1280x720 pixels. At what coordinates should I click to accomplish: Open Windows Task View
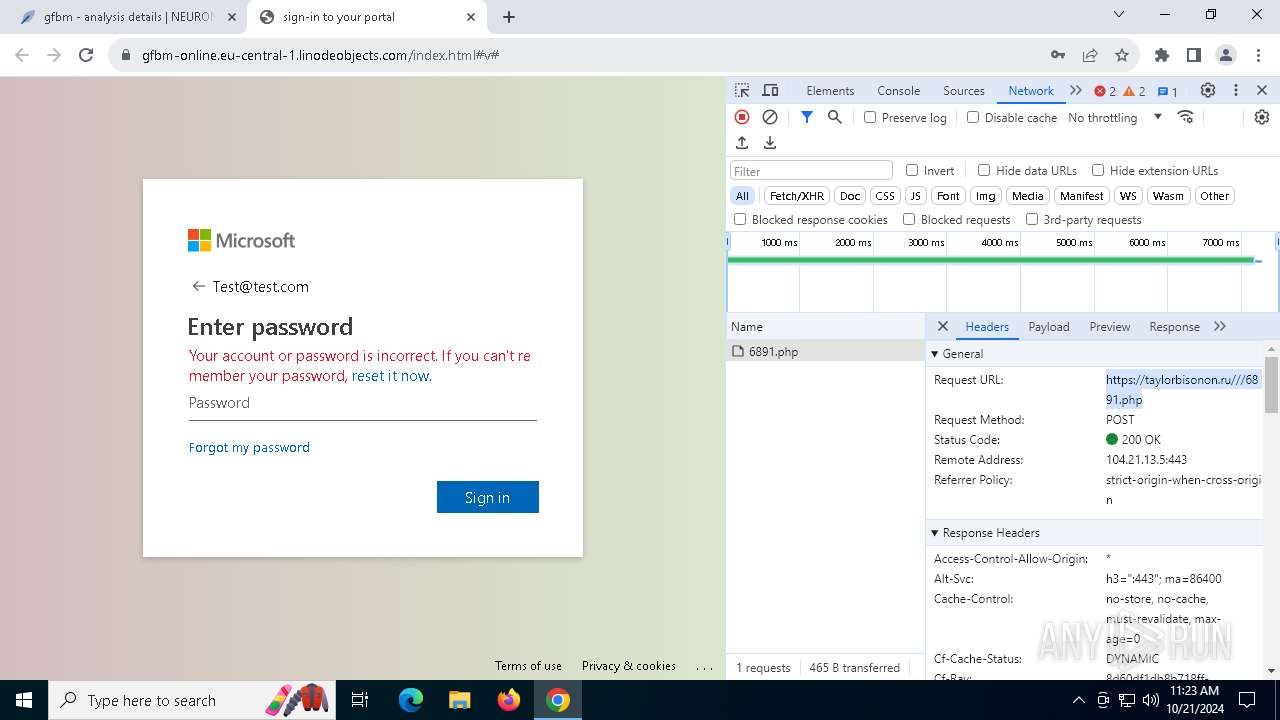click(360, 700)
